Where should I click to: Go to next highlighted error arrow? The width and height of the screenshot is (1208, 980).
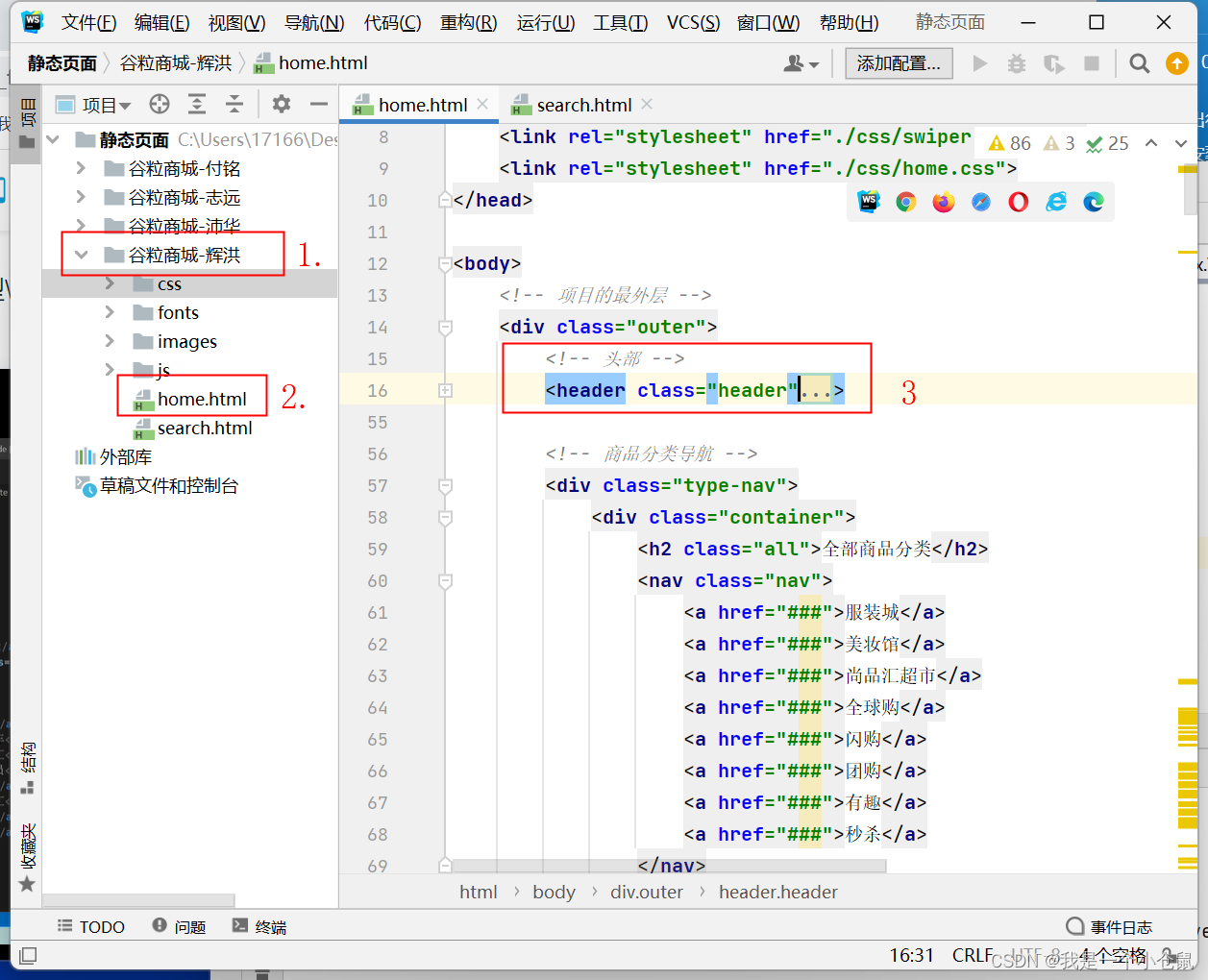(x=1181, y=143)
